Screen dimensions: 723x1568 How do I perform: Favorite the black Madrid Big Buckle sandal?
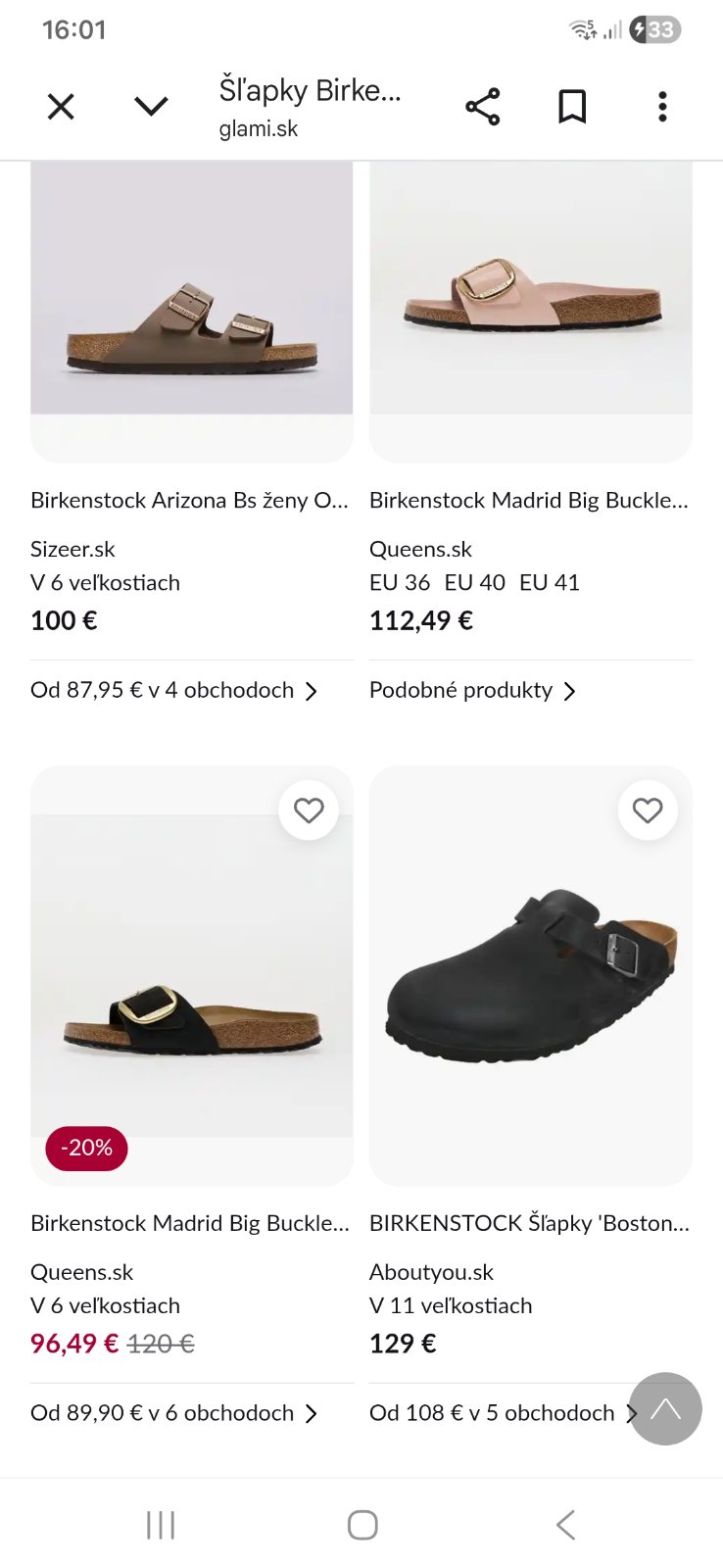309,810
